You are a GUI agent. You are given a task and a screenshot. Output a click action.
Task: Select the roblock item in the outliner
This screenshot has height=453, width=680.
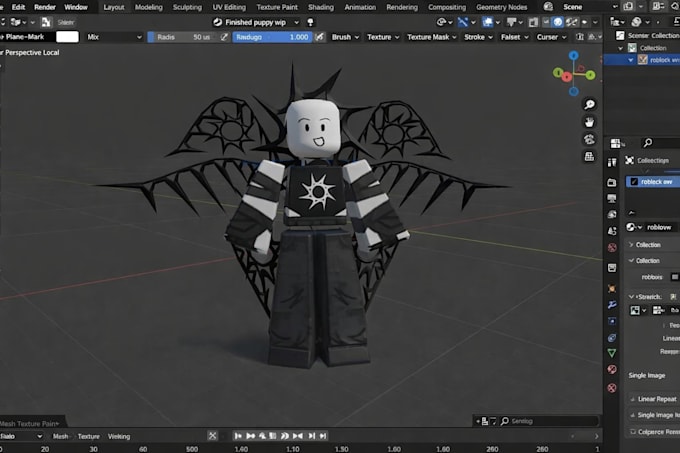click(x=642, y=60)
